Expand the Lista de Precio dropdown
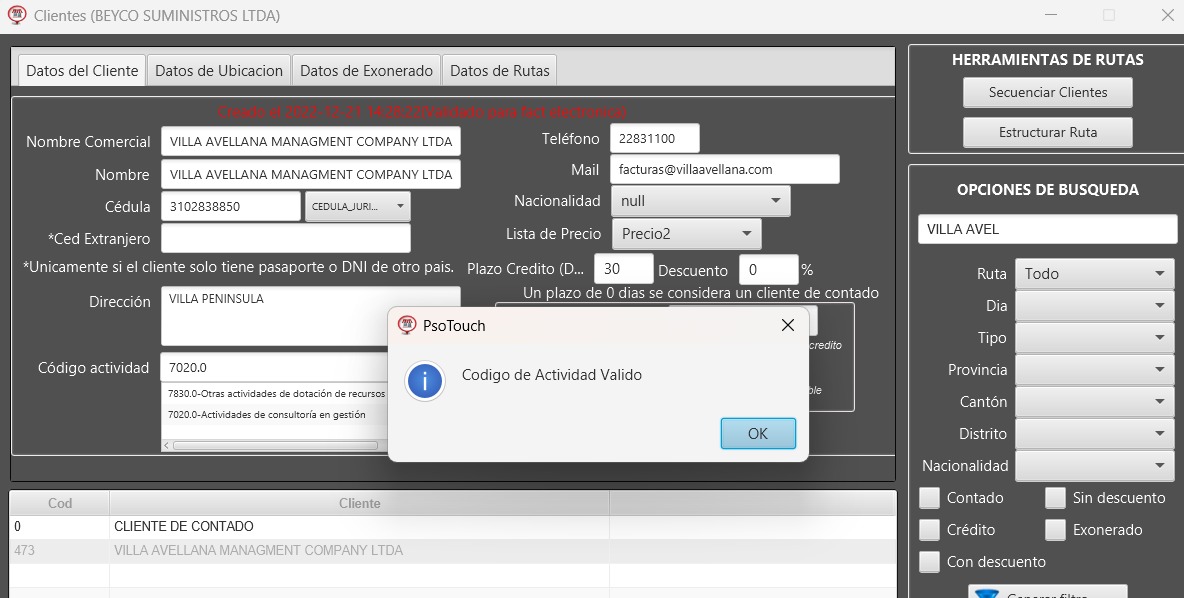Image resolution: width=1184 pixels, height=598 pixels. tap(686, 234)
